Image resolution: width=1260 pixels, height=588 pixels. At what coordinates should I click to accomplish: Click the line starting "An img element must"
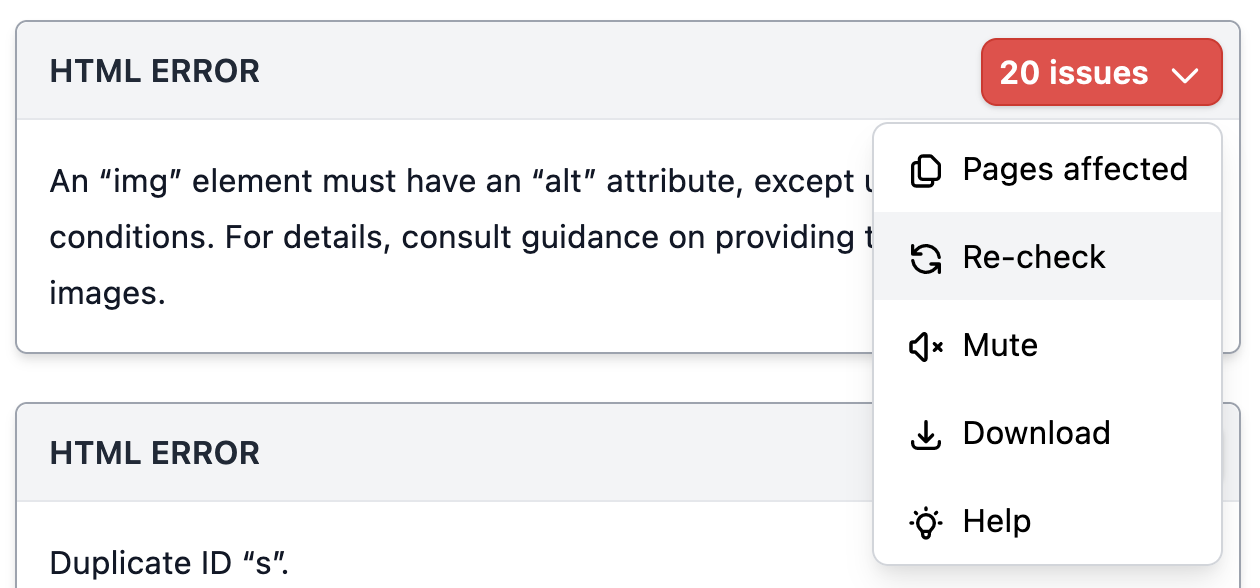[x=460, y=182]
